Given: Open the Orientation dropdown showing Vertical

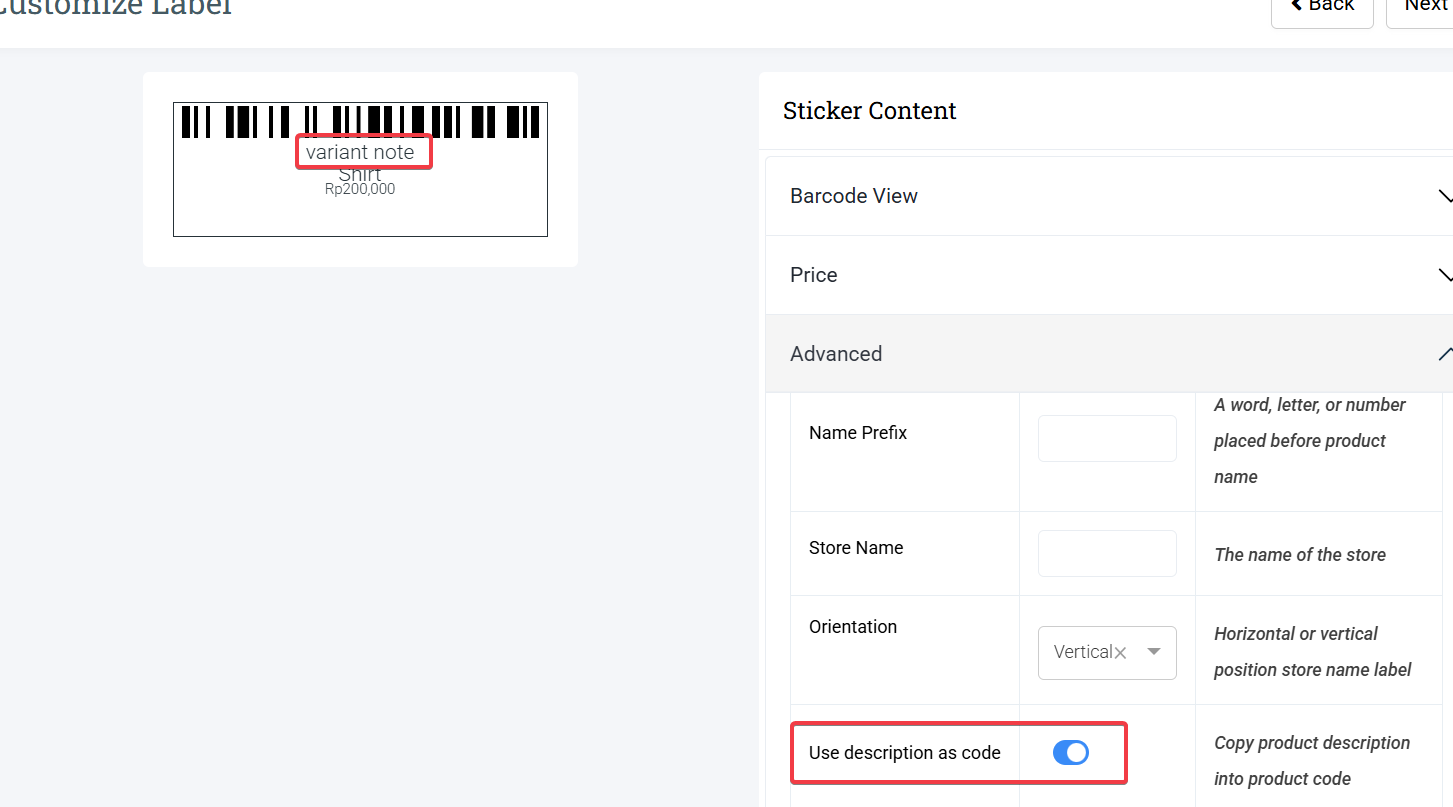Looking at the screenshot, I should coord(1083,652).
